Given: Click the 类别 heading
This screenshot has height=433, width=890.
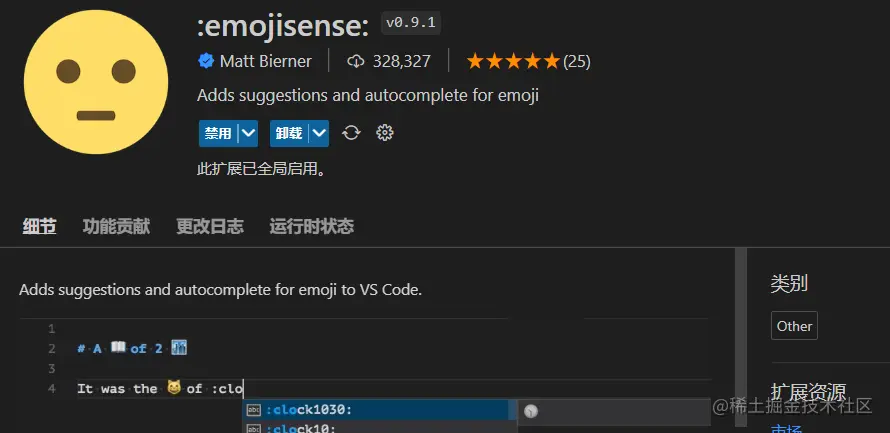Looking at the screenshot, I should point(789,283).
